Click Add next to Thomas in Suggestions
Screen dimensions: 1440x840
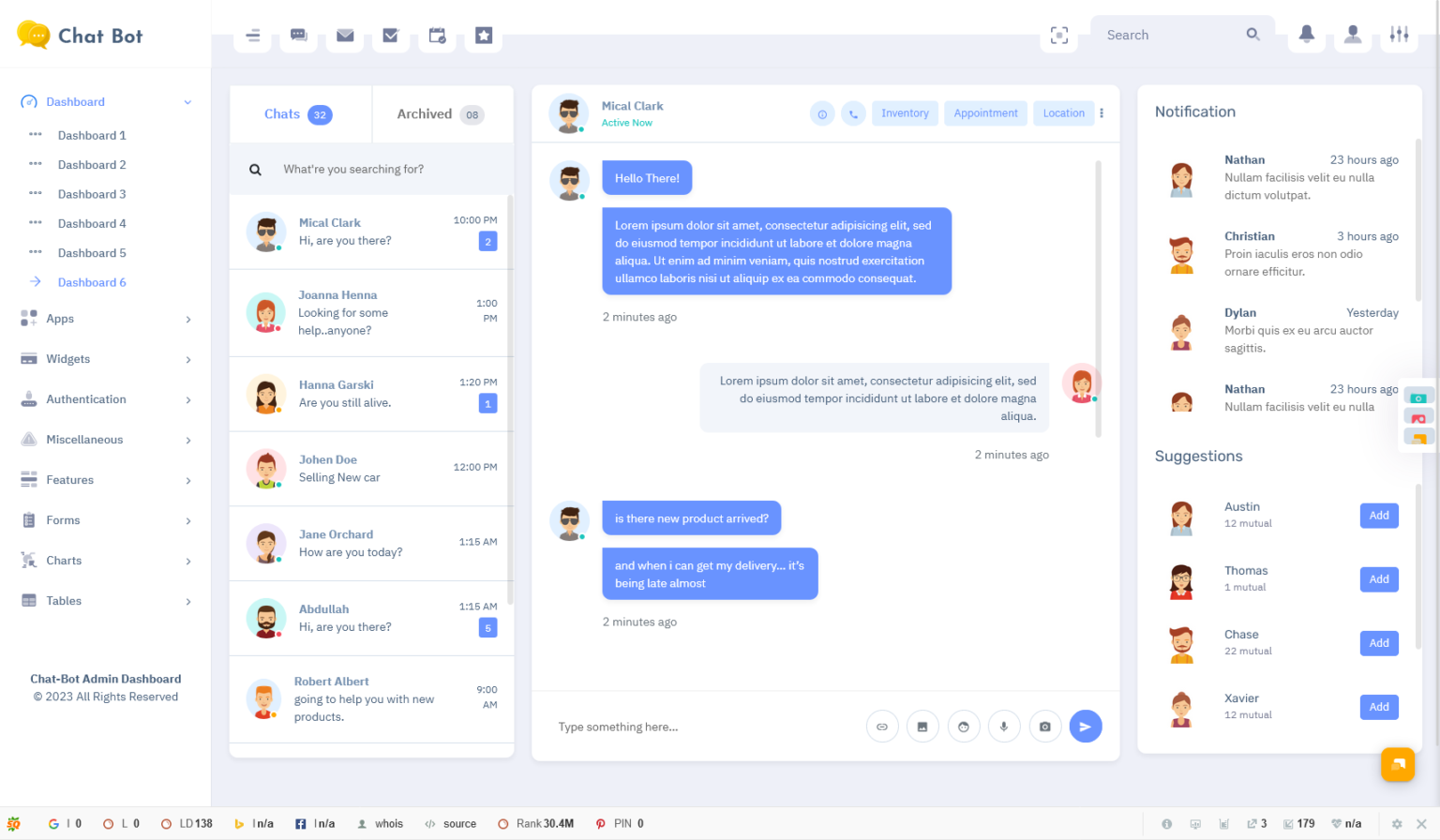point(1378,578)
